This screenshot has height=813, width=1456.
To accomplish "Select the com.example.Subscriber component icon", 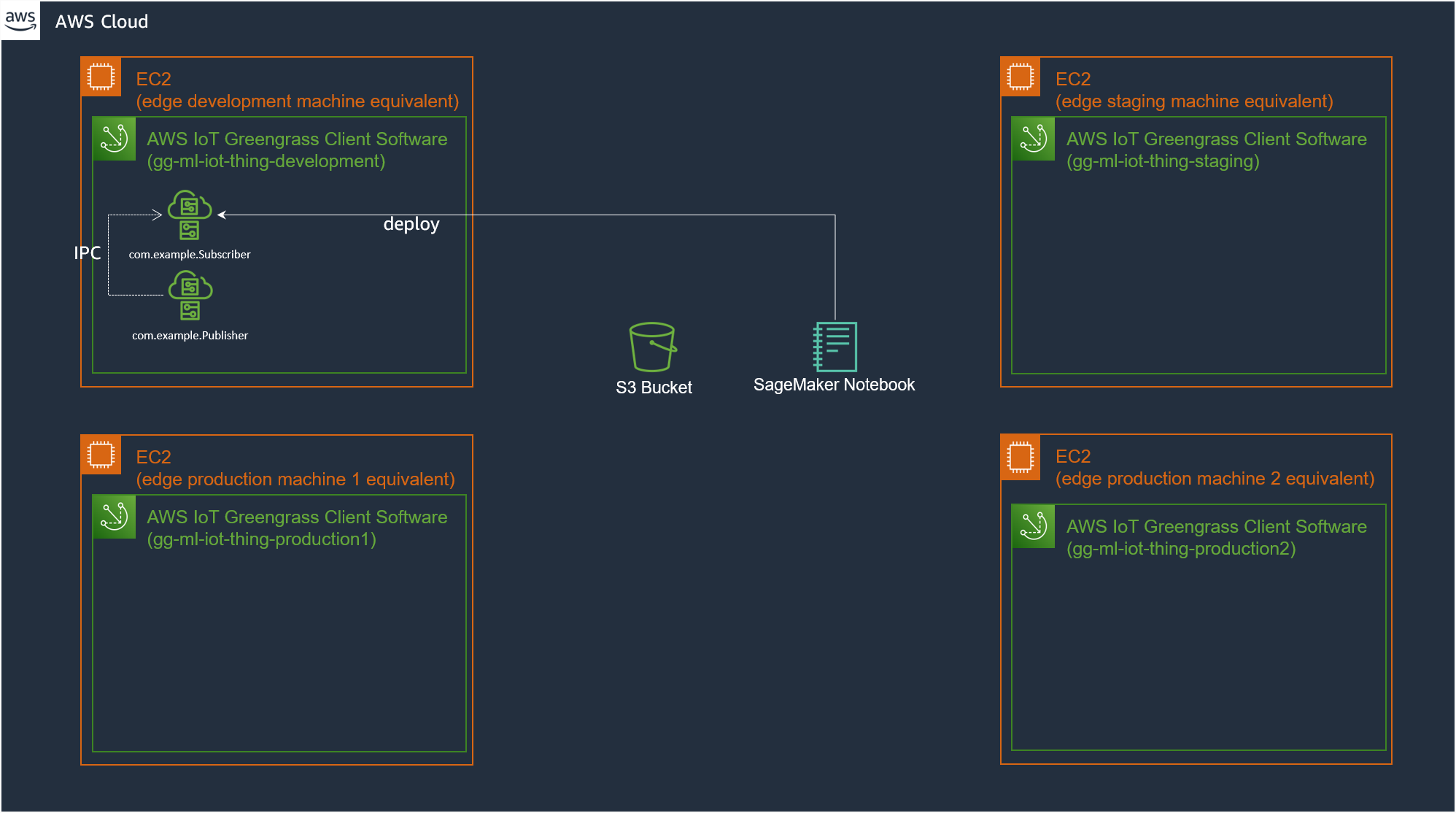I will click(x=190, y=215).
